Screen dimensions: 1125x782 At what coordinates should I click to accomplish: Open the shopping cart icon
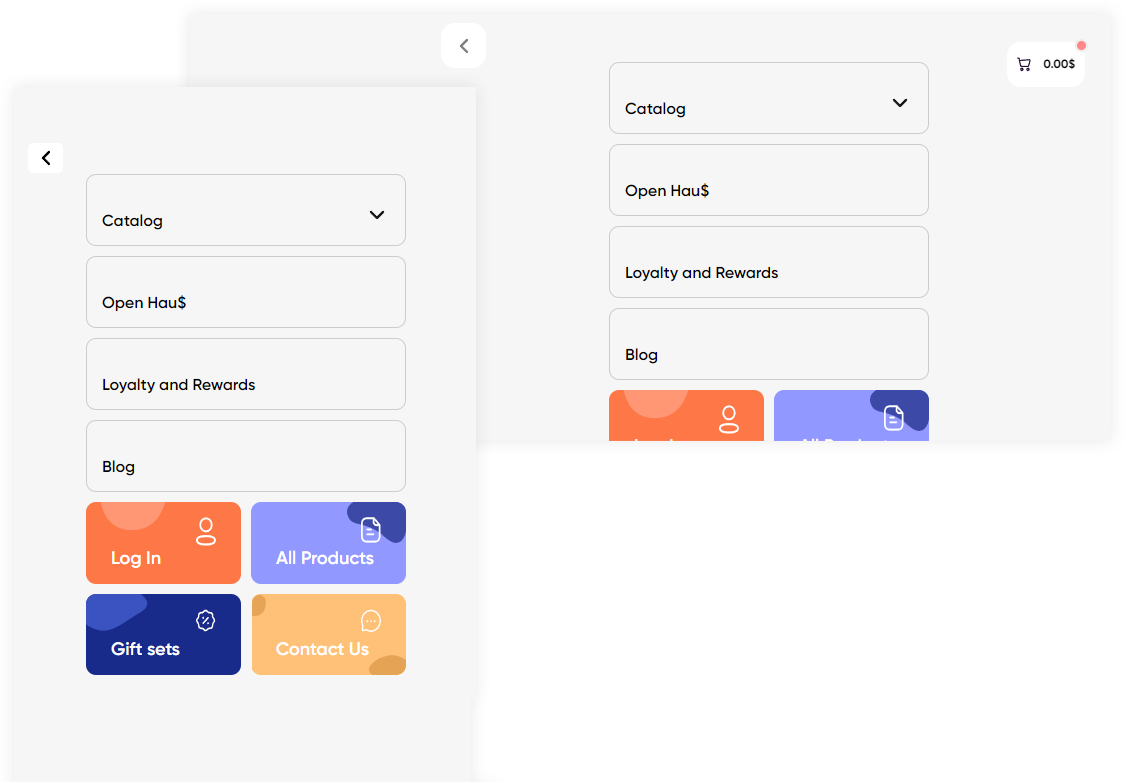coord(1024,64)
